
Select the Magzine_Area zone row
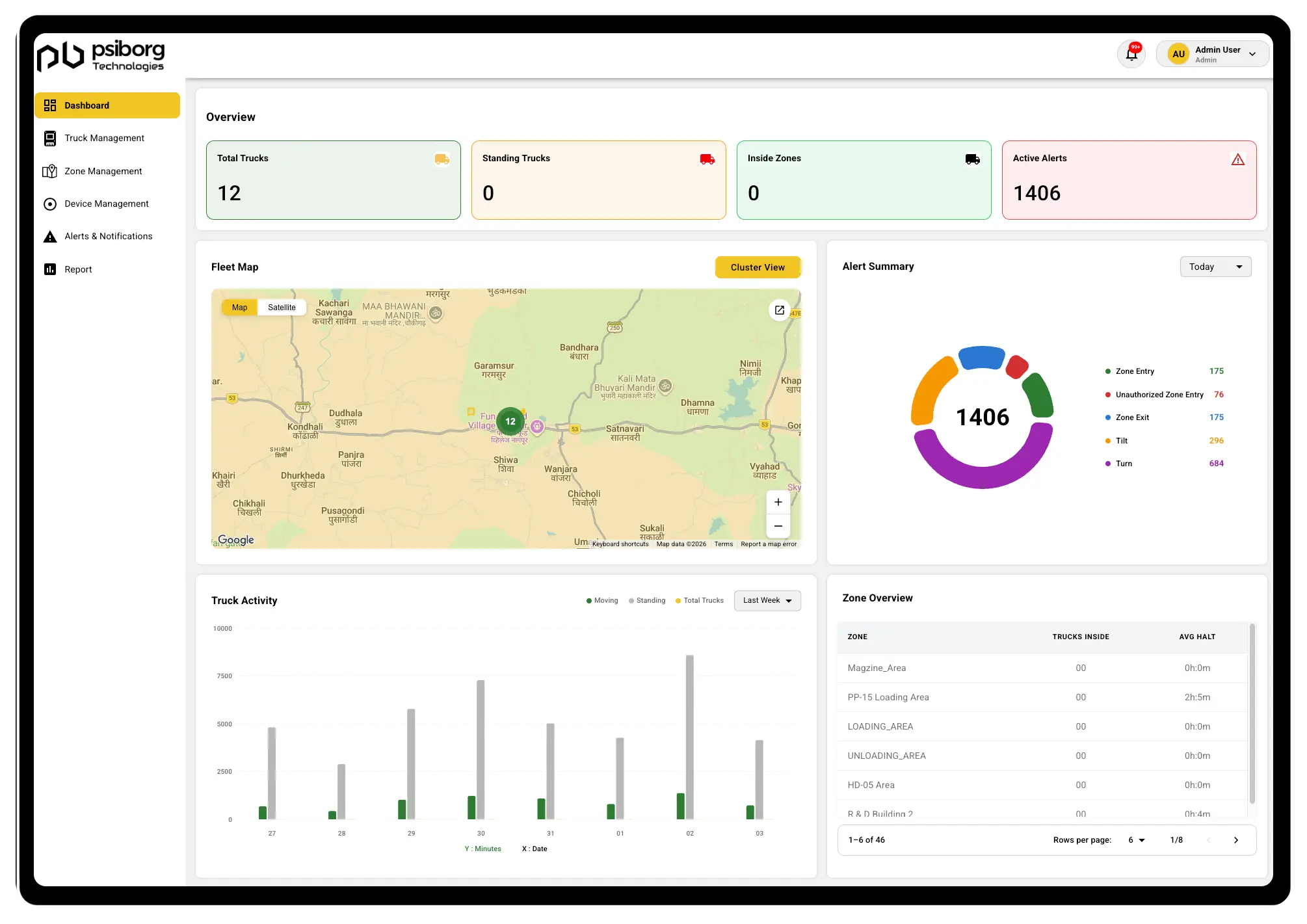(x=1042, y=668)
